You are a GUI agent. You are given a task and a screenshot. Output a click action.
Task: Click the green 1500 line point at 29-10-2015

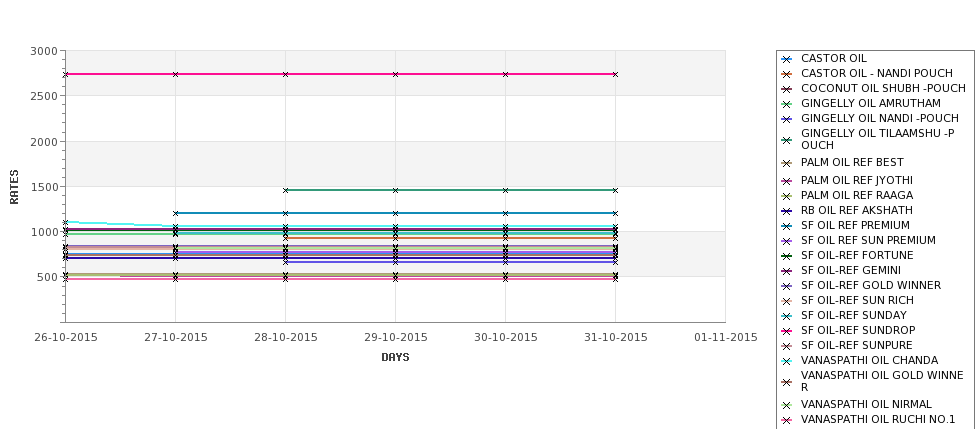tap(395, 190)
